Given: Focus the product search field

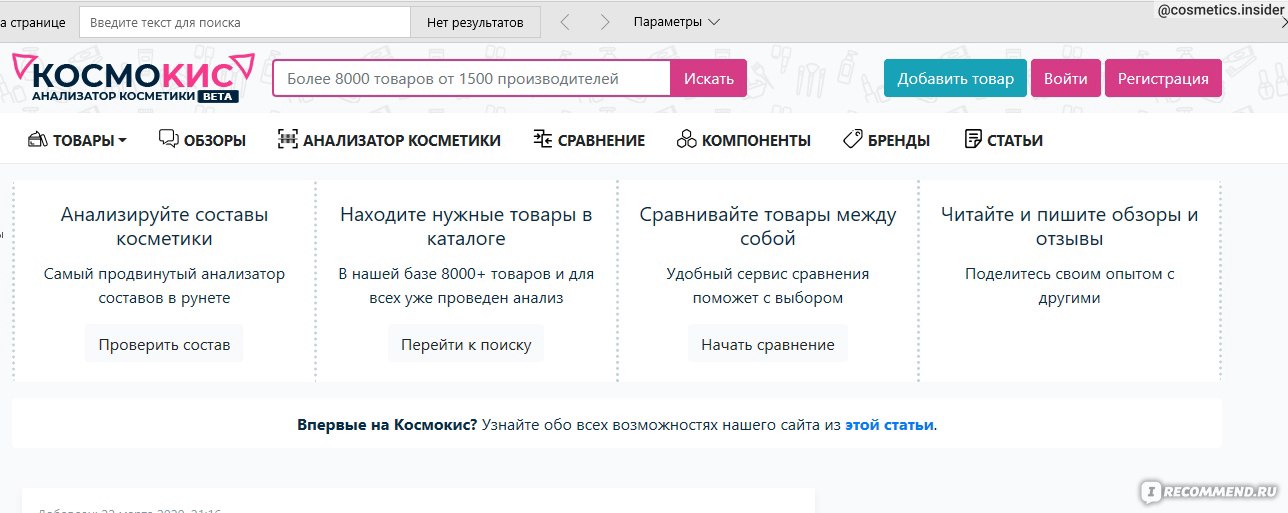Looking at the screenshot, I should pyautogui.click(x=471, y=78).
